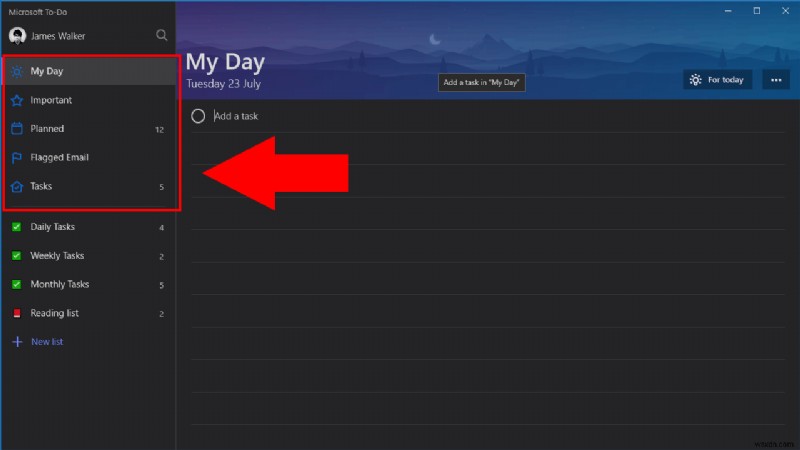
Task: Open the Monthly Tasks list
Action: click(90, 284)
